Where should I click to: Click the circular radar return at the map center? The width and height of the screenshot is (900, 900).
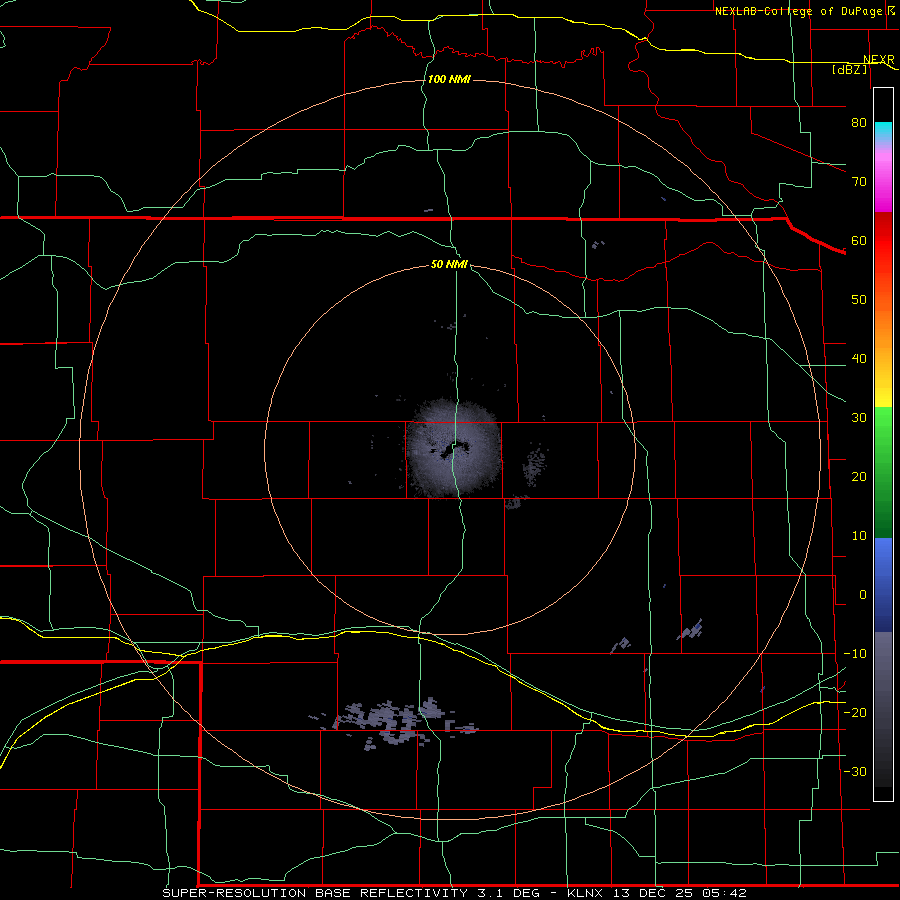(x=453, y=448)
